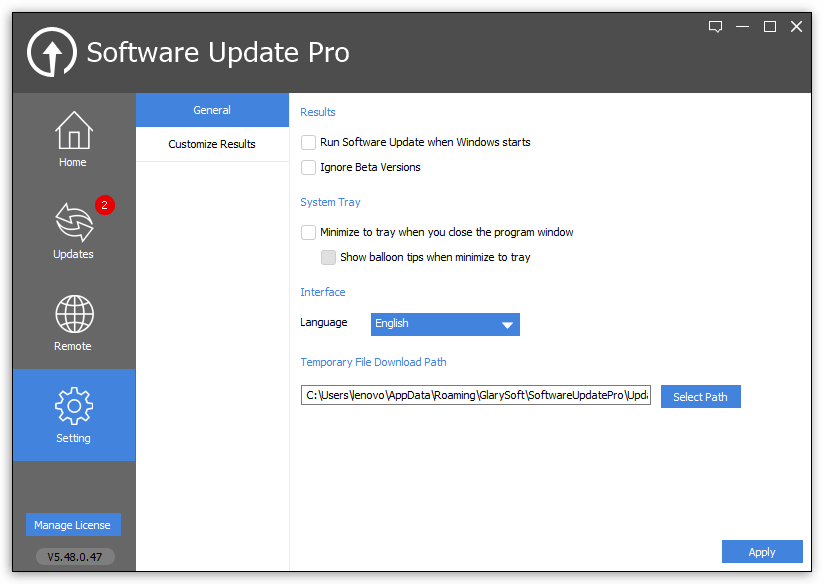Enable Minimize to tray on close
Image resolution: width=824 pixels, height=584 pixels.
[x=308, y=232]
